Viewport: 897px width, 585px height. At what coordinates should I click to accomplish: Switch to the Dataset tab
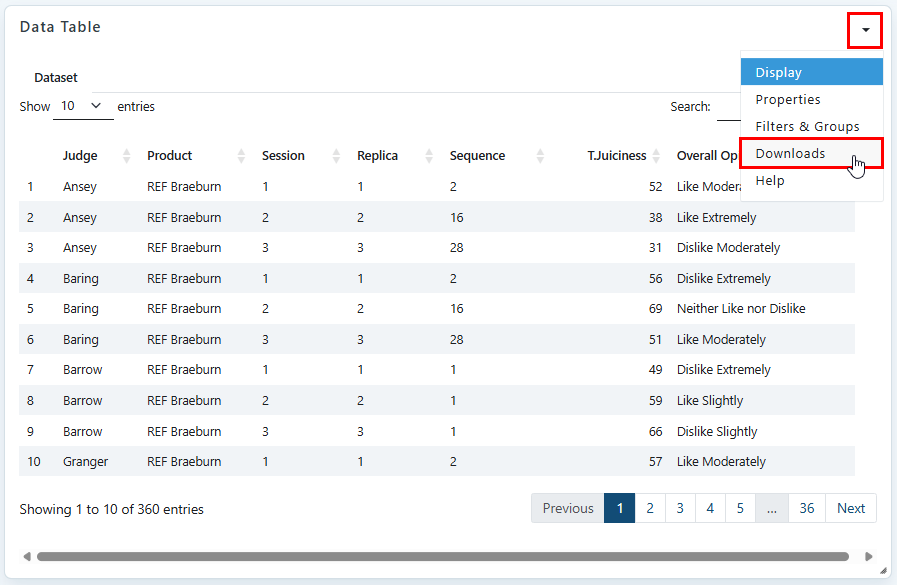point(55,78)
